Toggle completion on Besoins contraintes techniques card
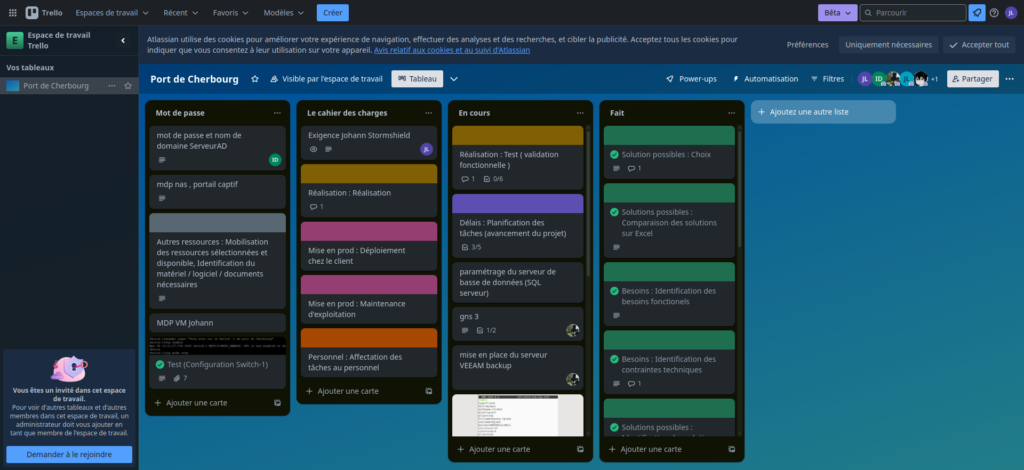This screenshot has height=470, width=1024. pyautogui.click(x=614, y=359)
